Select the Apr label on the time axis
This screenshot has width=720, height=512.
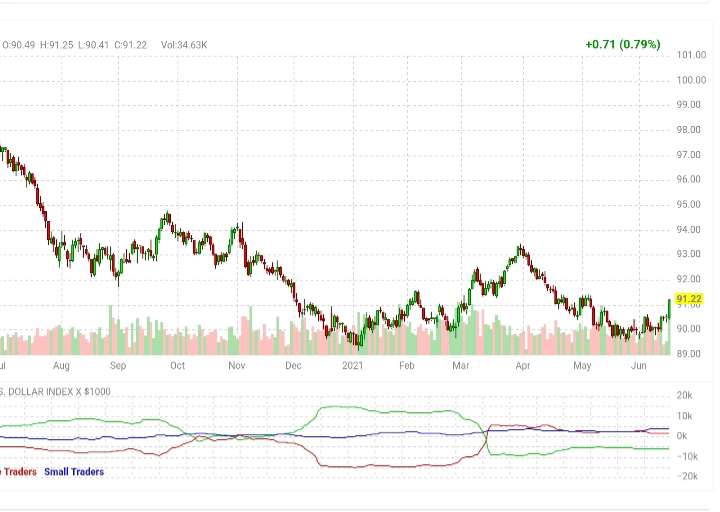click(x=523, y=366)
